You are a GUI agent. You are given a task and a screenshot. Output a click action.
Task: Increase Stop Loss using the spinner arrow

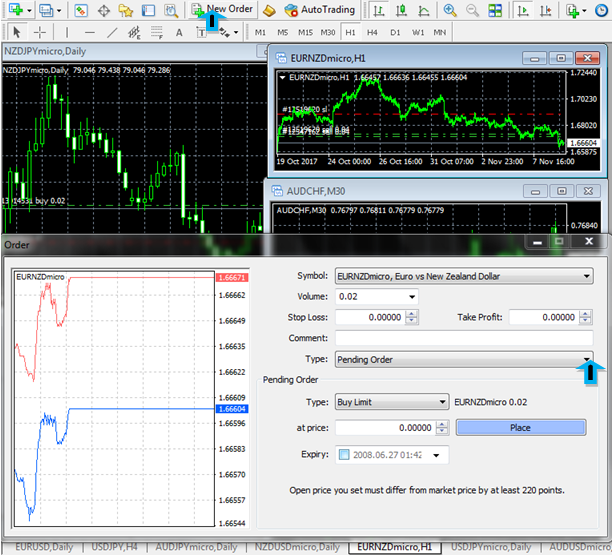tap(410, 314)
